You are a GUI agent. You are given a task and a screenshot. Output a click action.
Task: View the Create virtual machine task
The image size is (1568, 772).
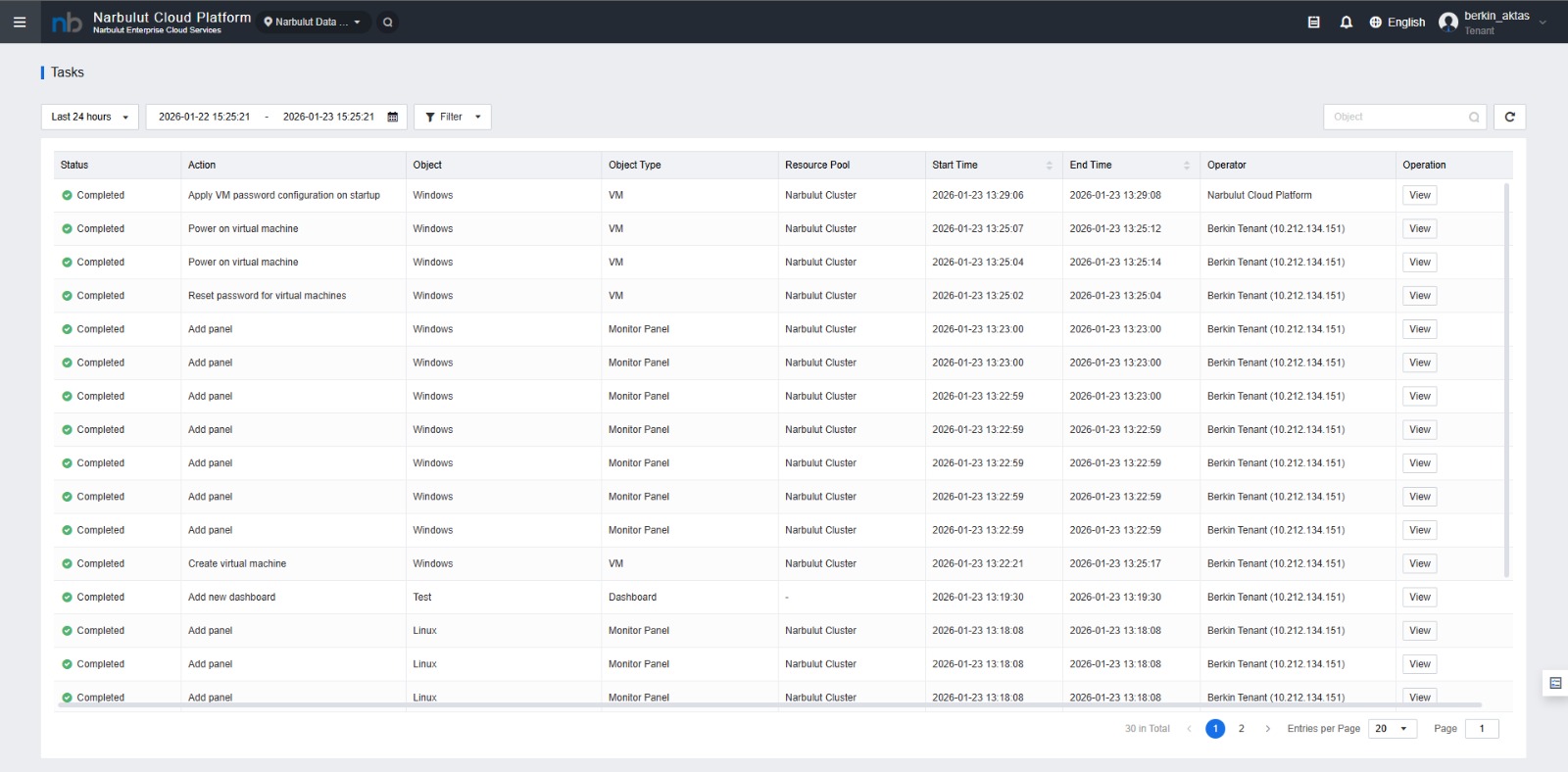pyautogui.click(x=1419, y=563)
